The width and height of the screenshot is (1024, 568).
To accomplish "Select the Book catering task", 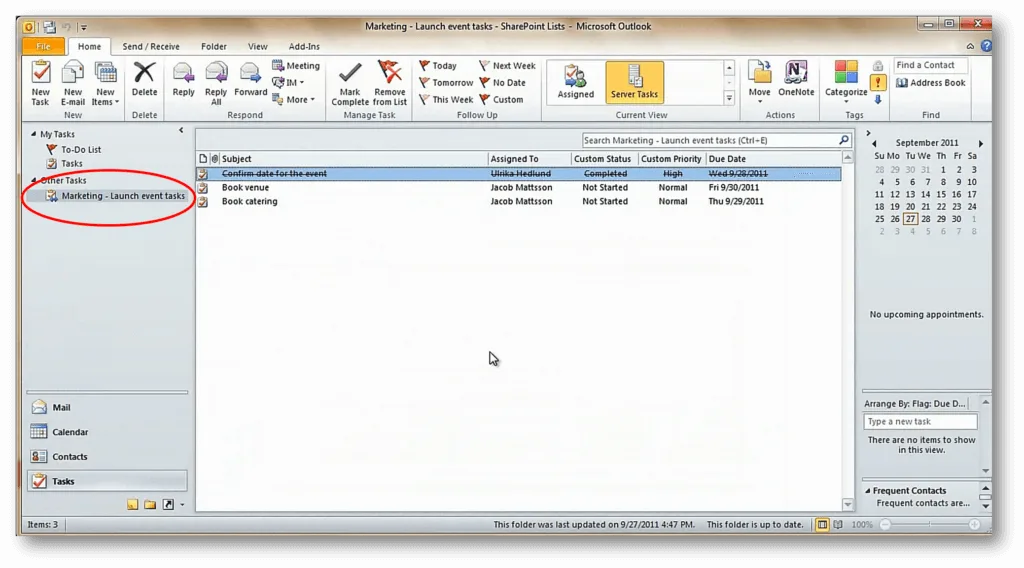I will point(519,201).
